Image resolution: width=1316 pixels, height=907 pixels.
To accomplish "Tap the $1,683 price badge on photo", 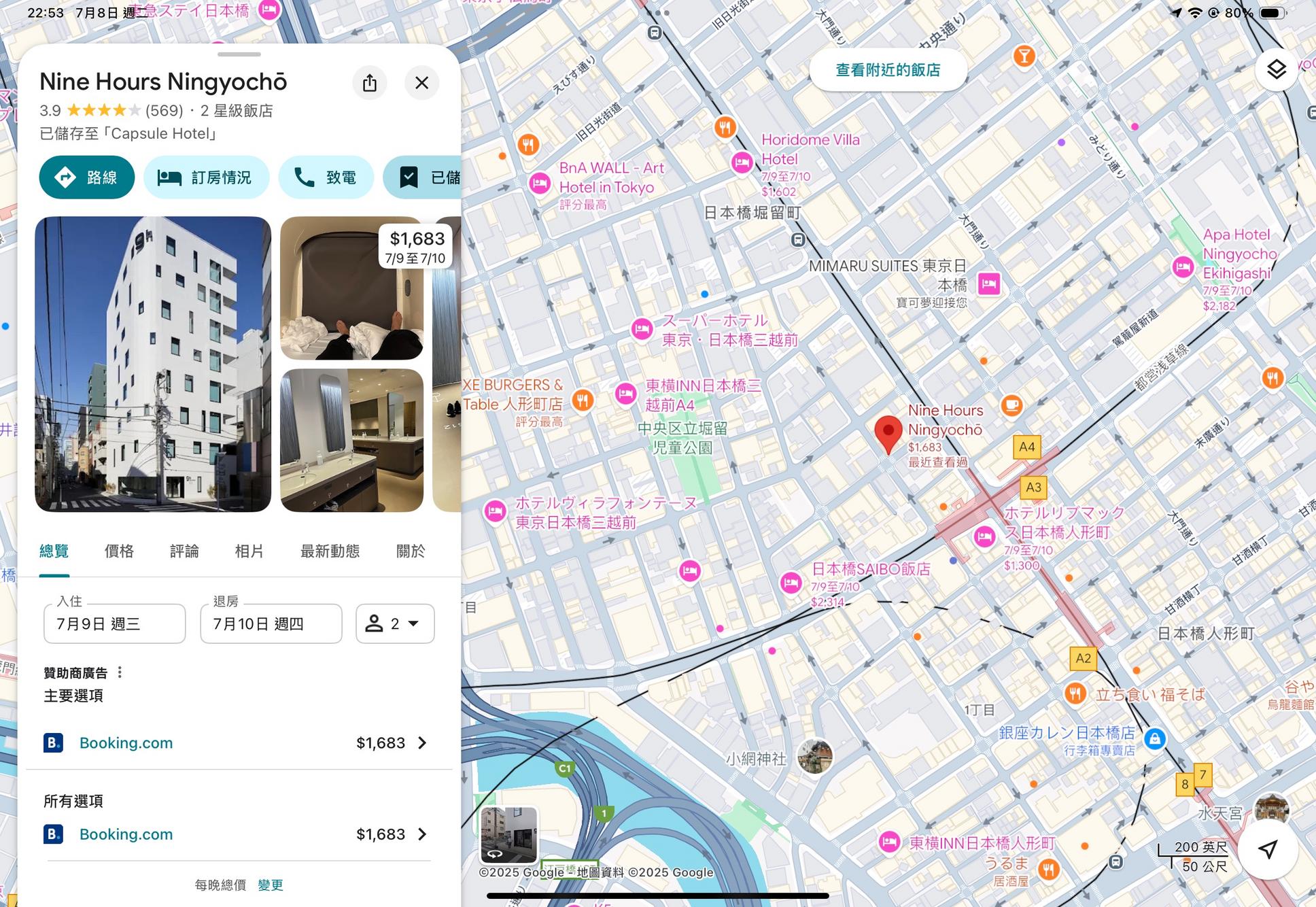I will [x=415, y=247].
